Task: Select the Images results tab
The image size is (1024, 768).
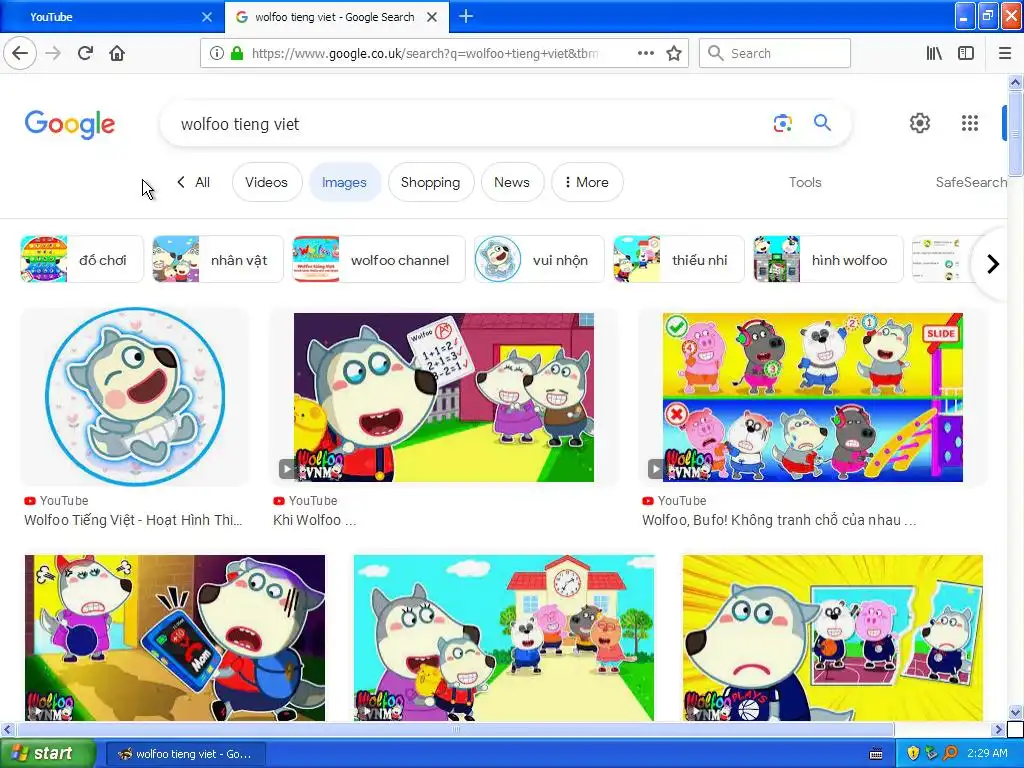Action: point(344,182)
